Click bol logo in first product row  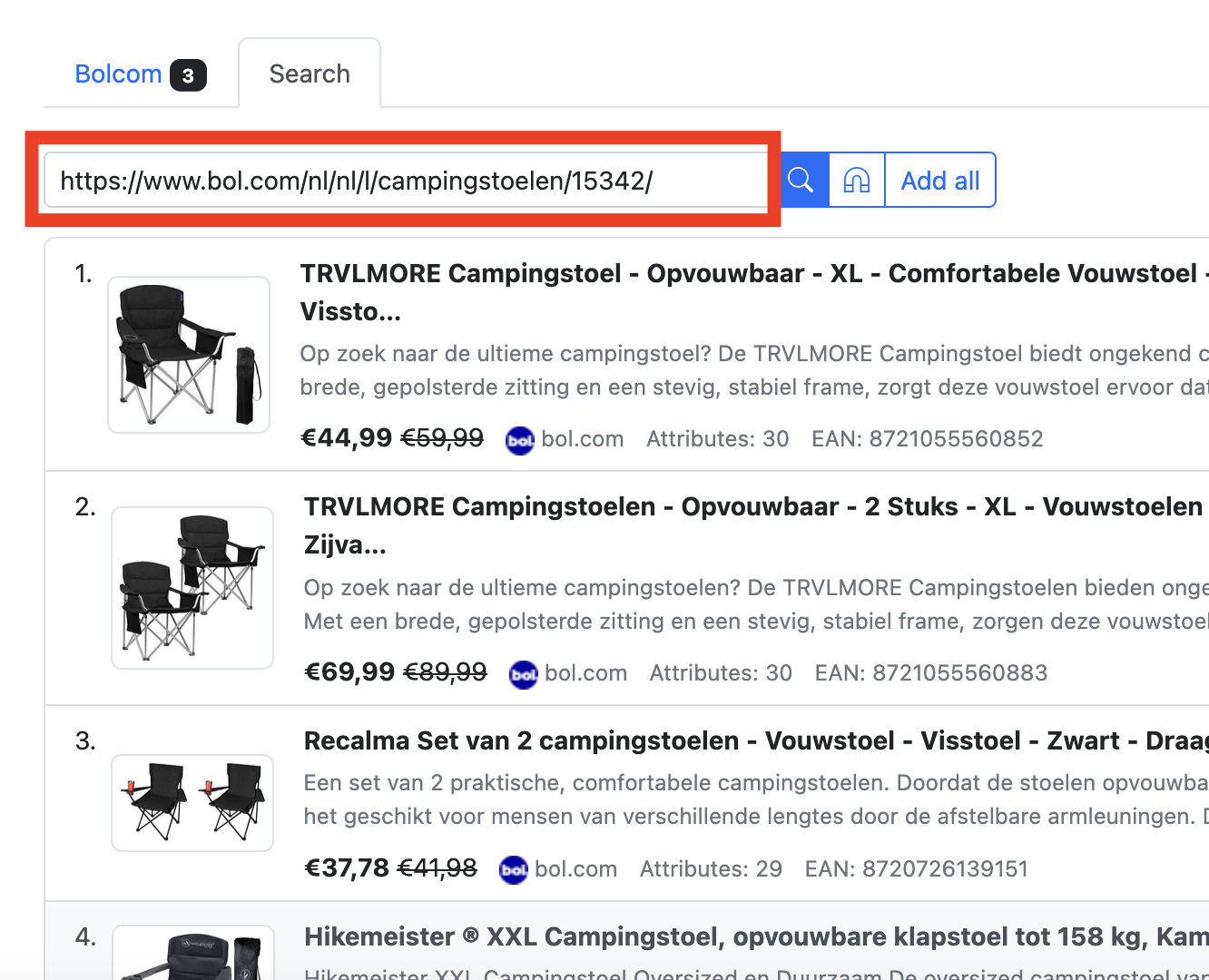pyautogui.click(x=520, y=440)
